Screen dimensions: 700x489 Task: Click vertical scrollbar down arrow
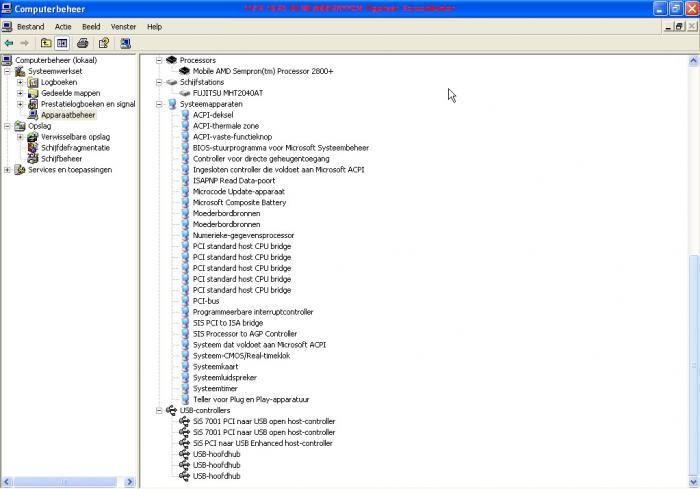[693, 482]
